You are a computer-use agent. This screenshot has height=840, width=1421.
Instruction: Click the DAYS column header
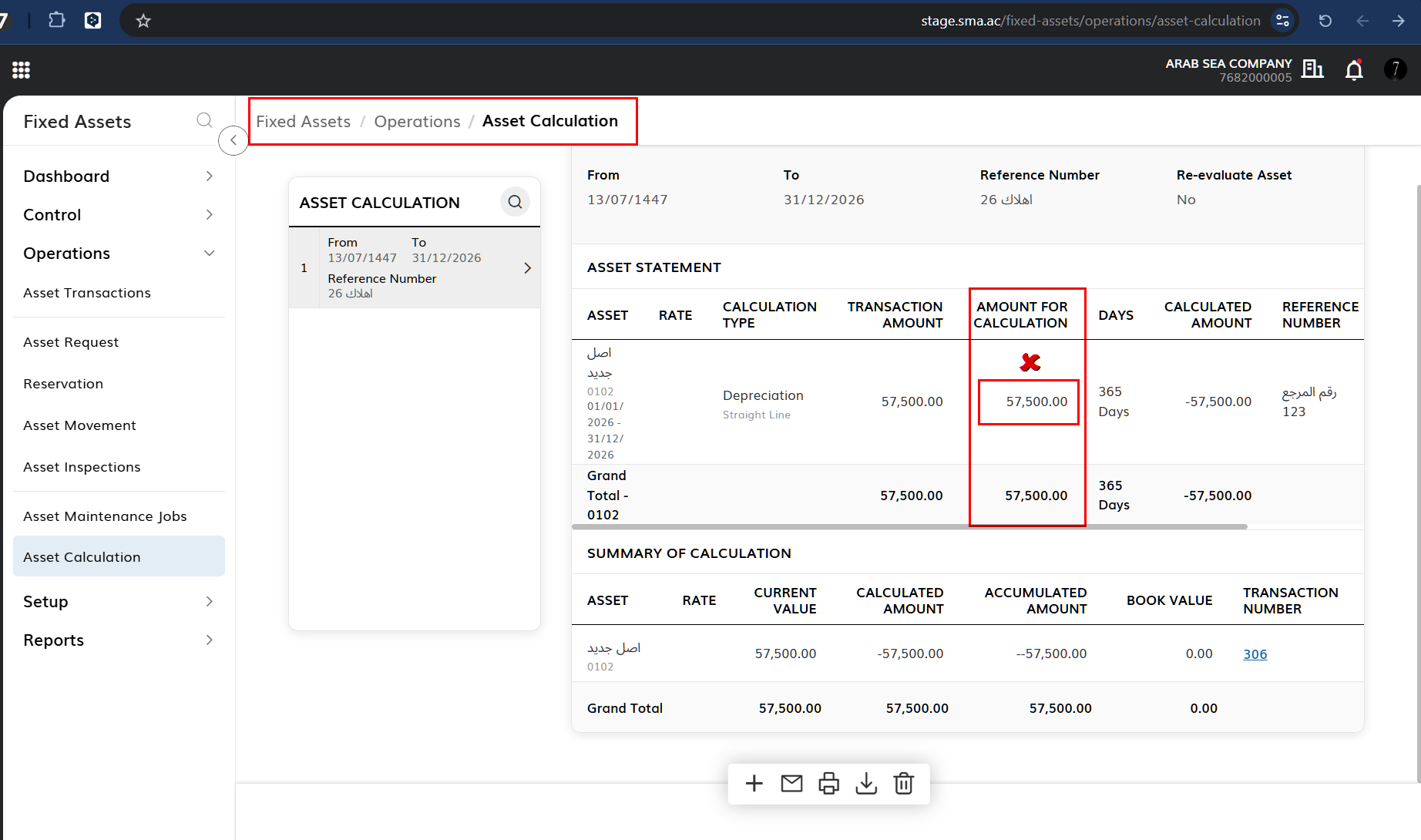1116,315
